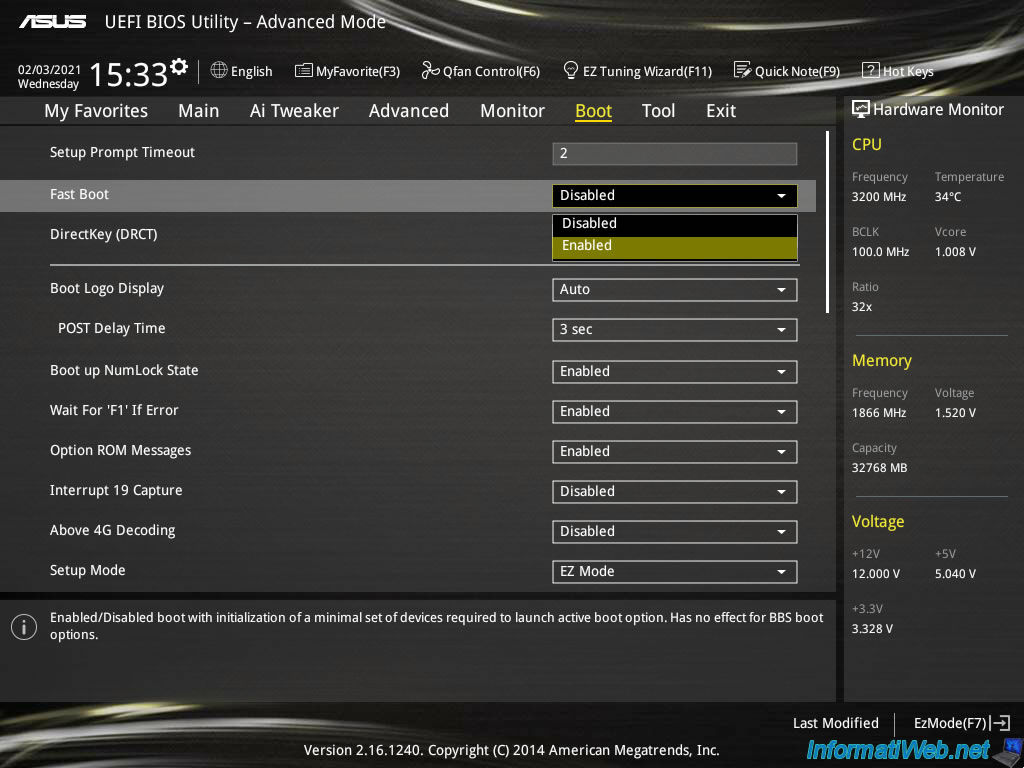Open the Setup Mode dropdown
The image size is (1024, 768).
point(675,571)
